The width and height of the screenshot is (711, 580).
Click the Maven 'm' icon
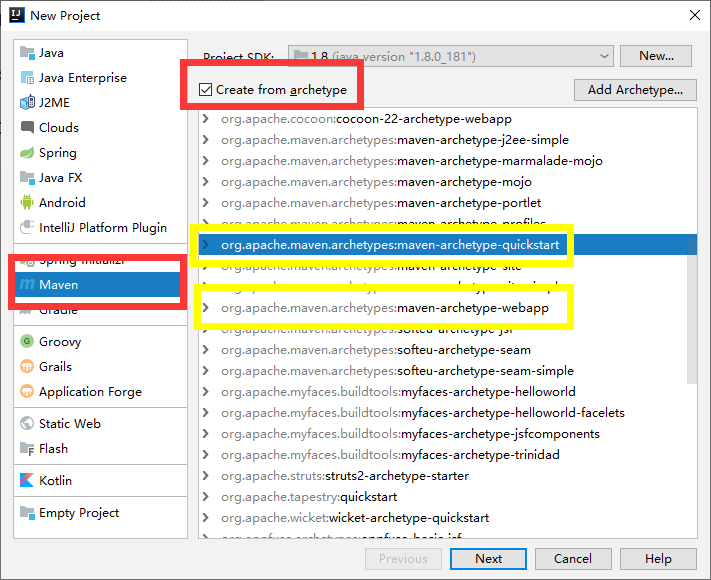(27, 284)
